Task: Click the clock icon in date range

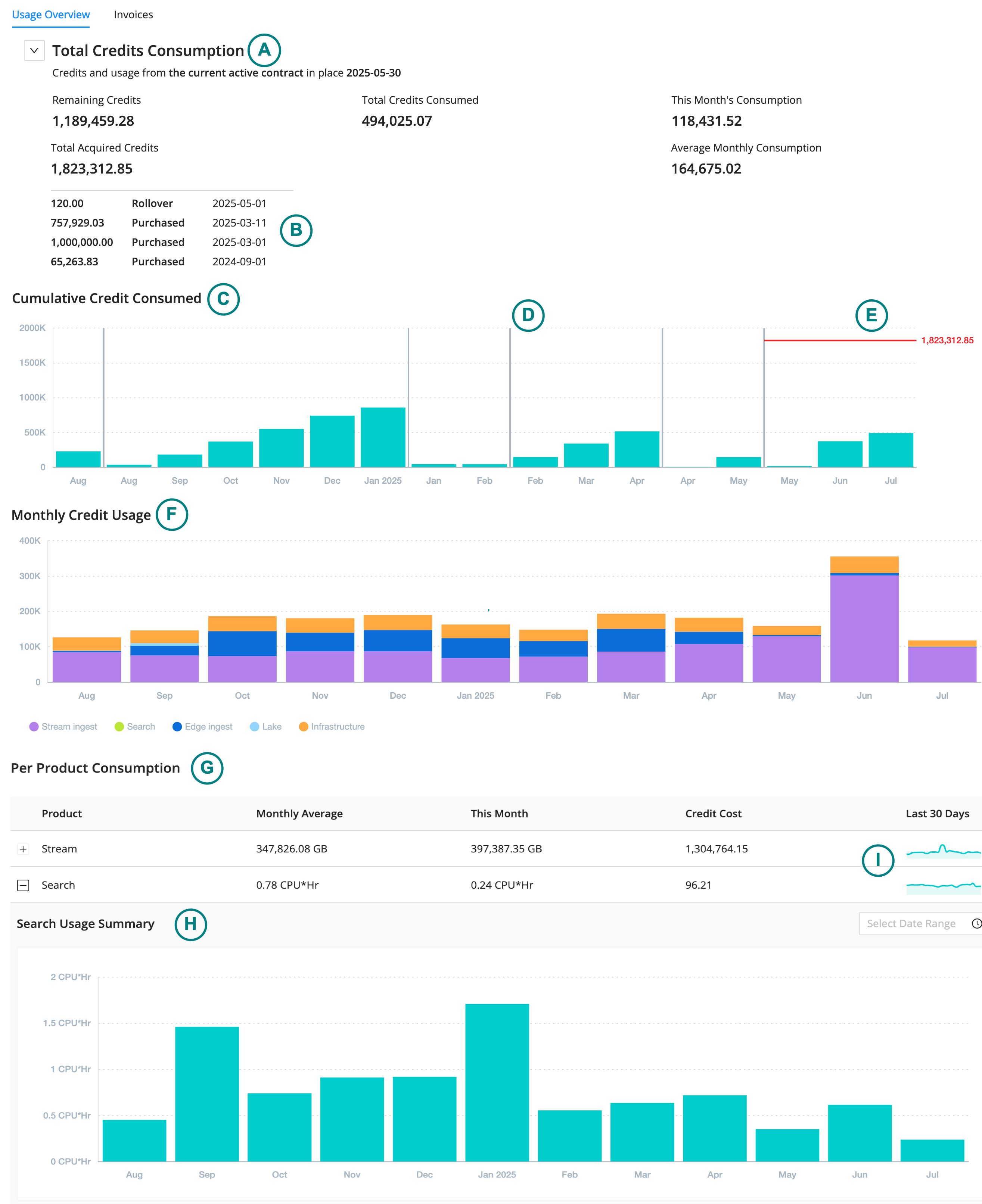Action: [x=976, y=924]
